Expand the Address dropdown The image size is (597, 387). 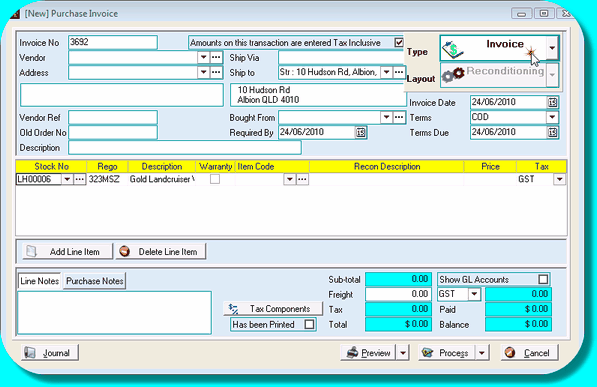click(203, 72)
